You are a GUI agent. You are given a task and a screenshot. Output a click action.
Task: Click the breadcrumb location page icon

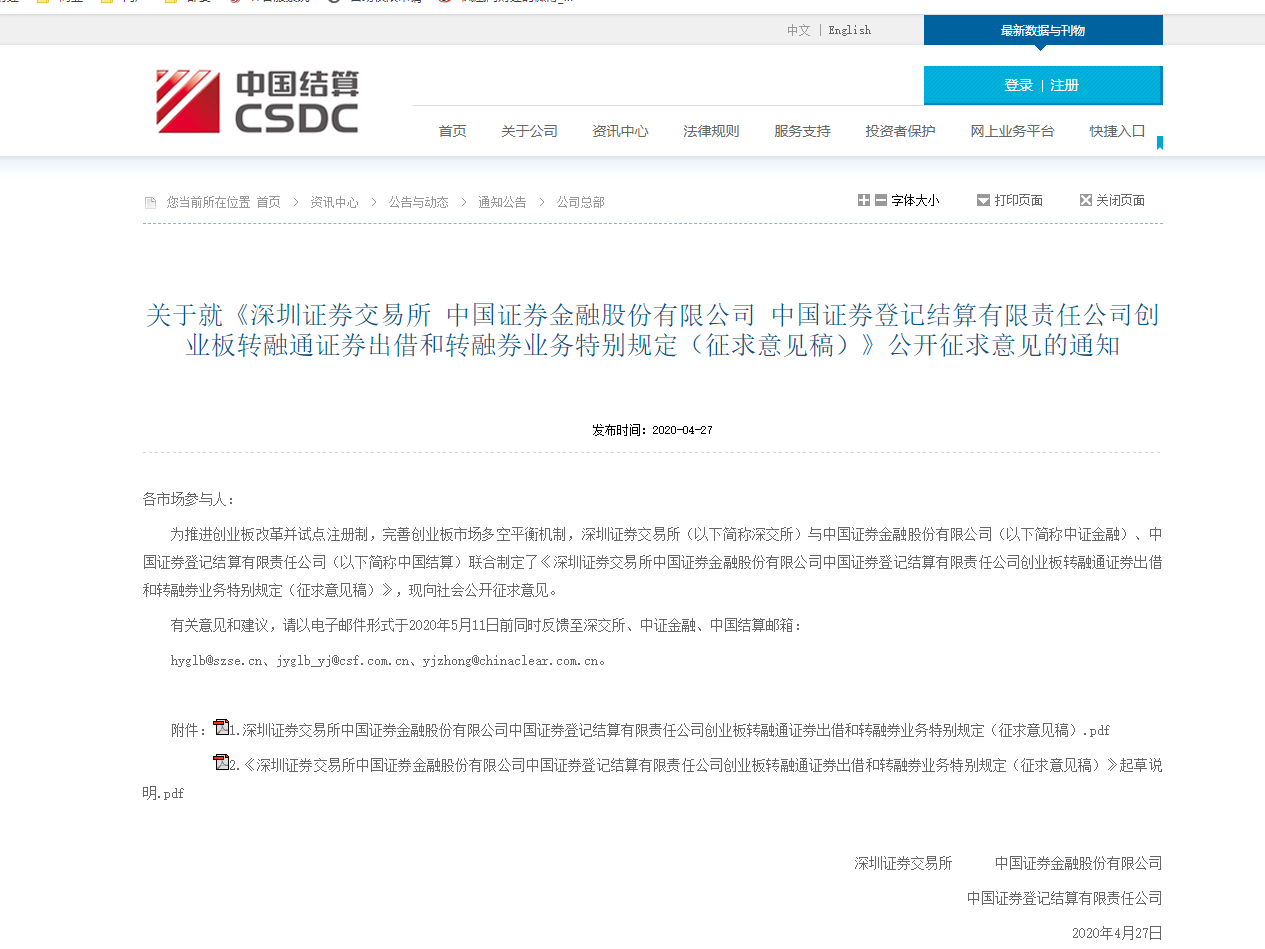150,202
